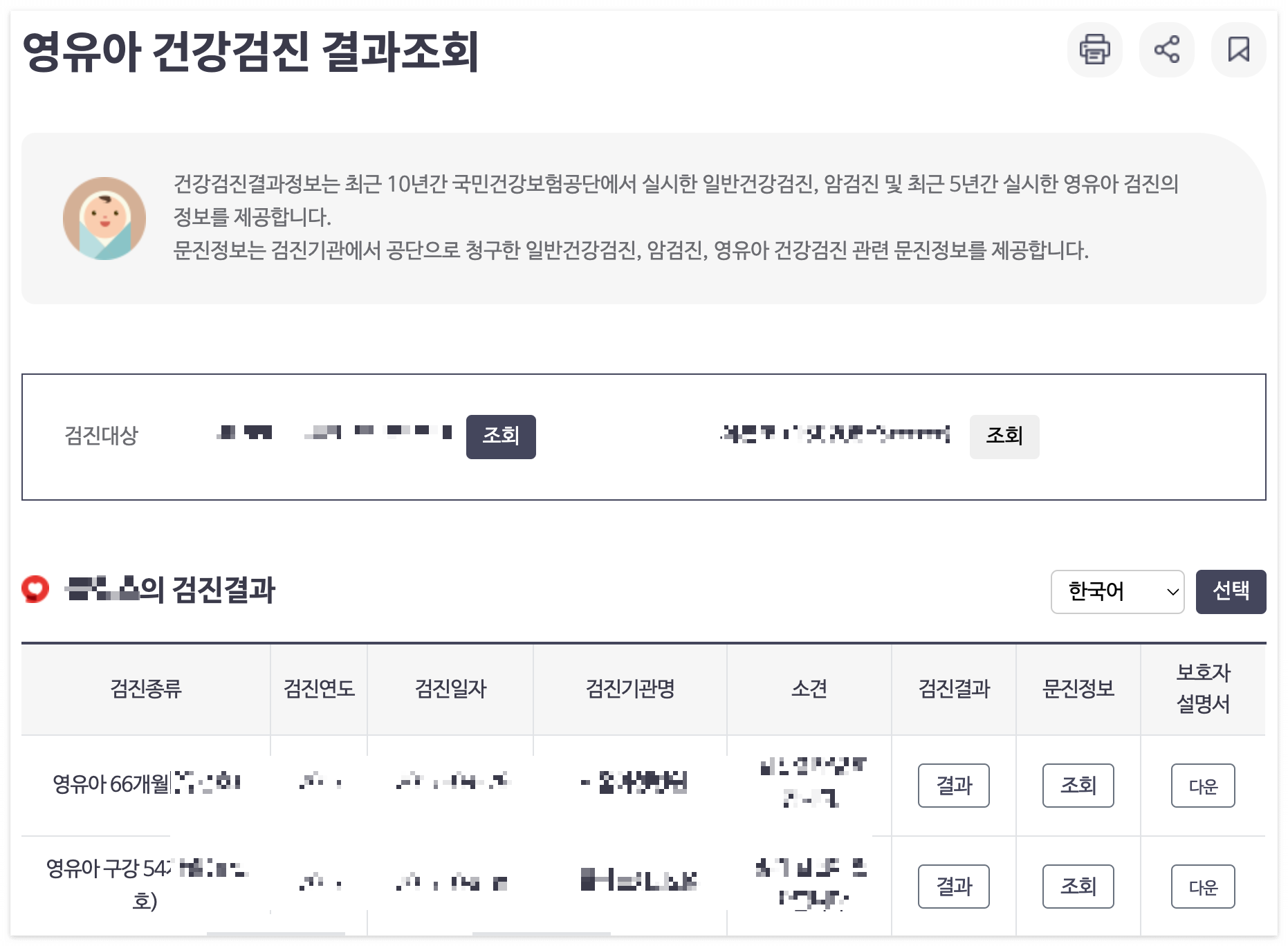The height and width of the screenshot is (946, 1288).
Task: Click the dropdown chevron arrow next to 한국어
Action: (x=1172, y=592)
